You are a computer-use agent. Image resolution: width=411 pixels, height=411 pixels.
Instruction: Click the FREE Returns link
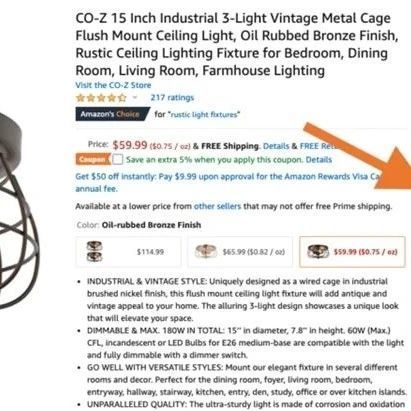[318, 146]
